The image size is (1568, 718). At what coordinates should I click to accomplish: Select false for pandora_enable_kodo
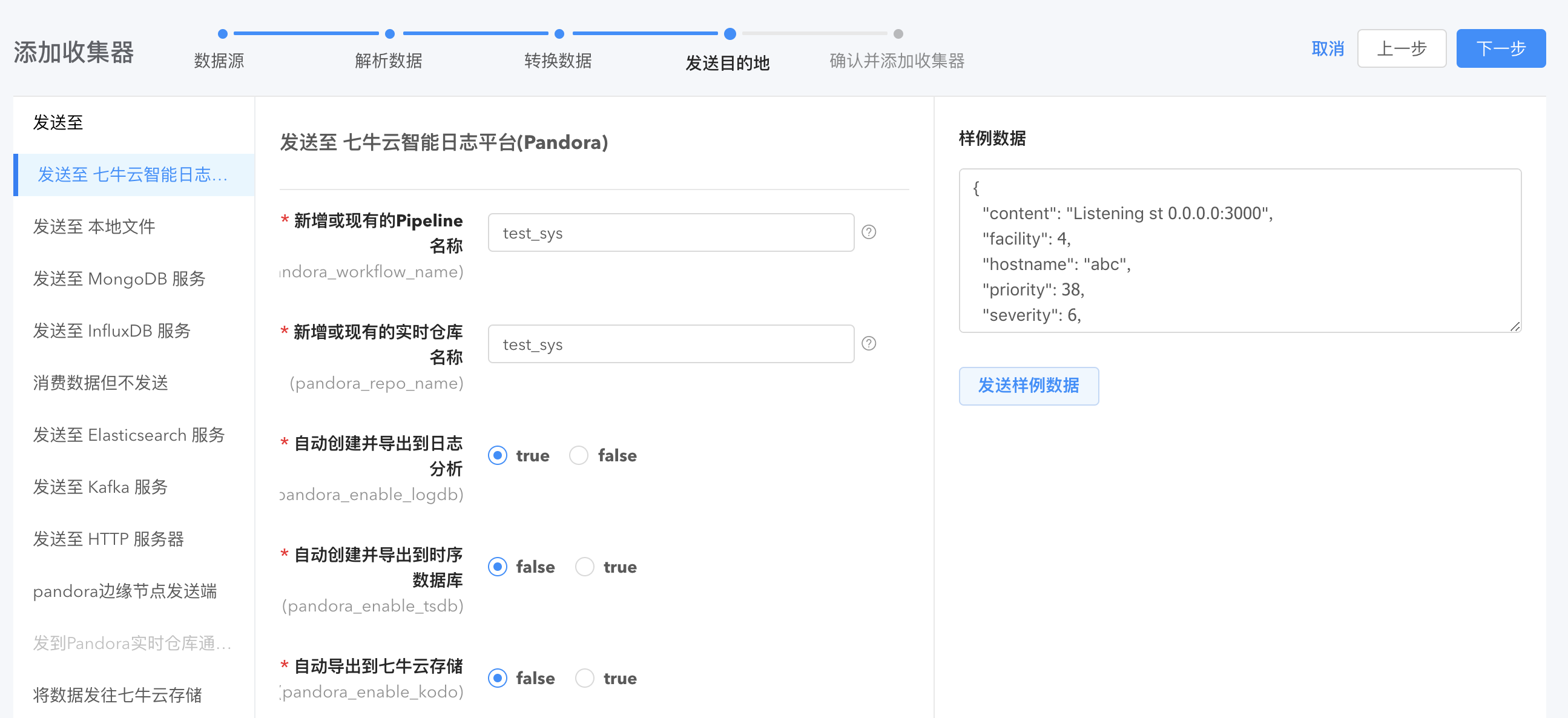pos(497,678)
